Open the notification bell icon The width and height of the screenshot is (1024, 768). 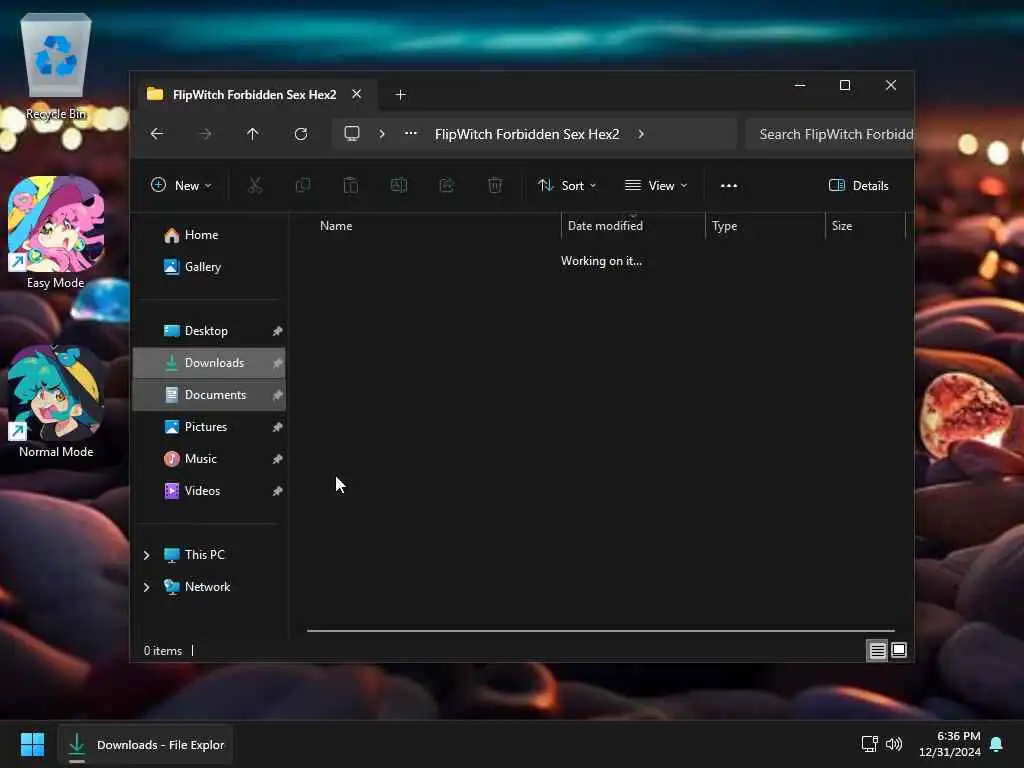(997, 744)
